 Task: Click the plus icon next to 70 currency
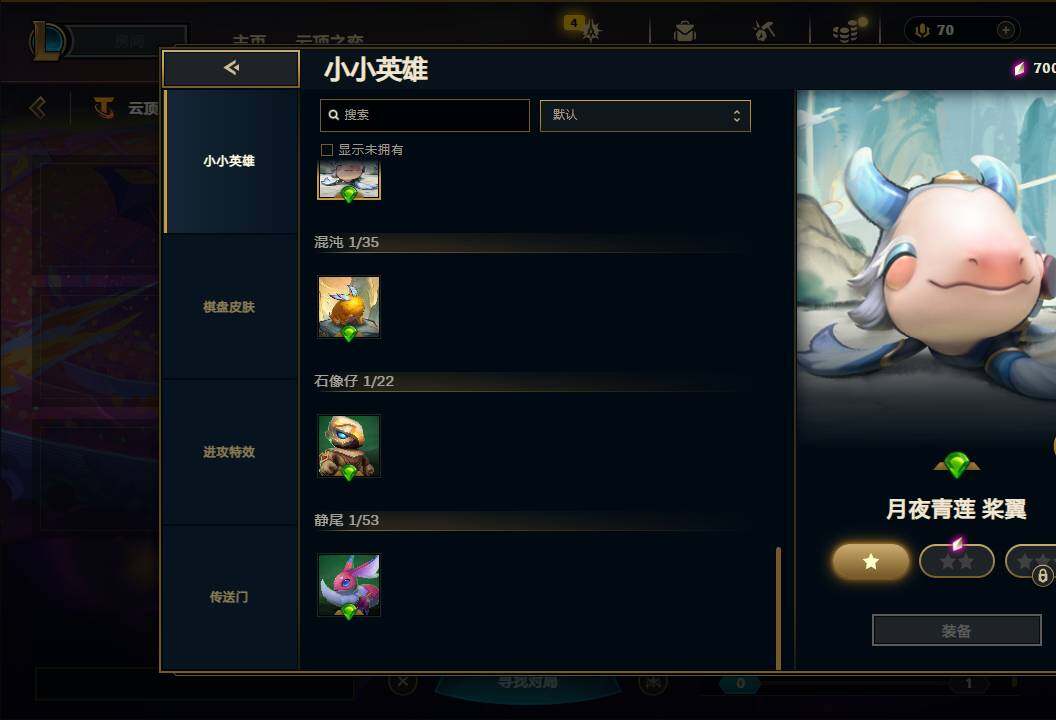coord(1005,30)
